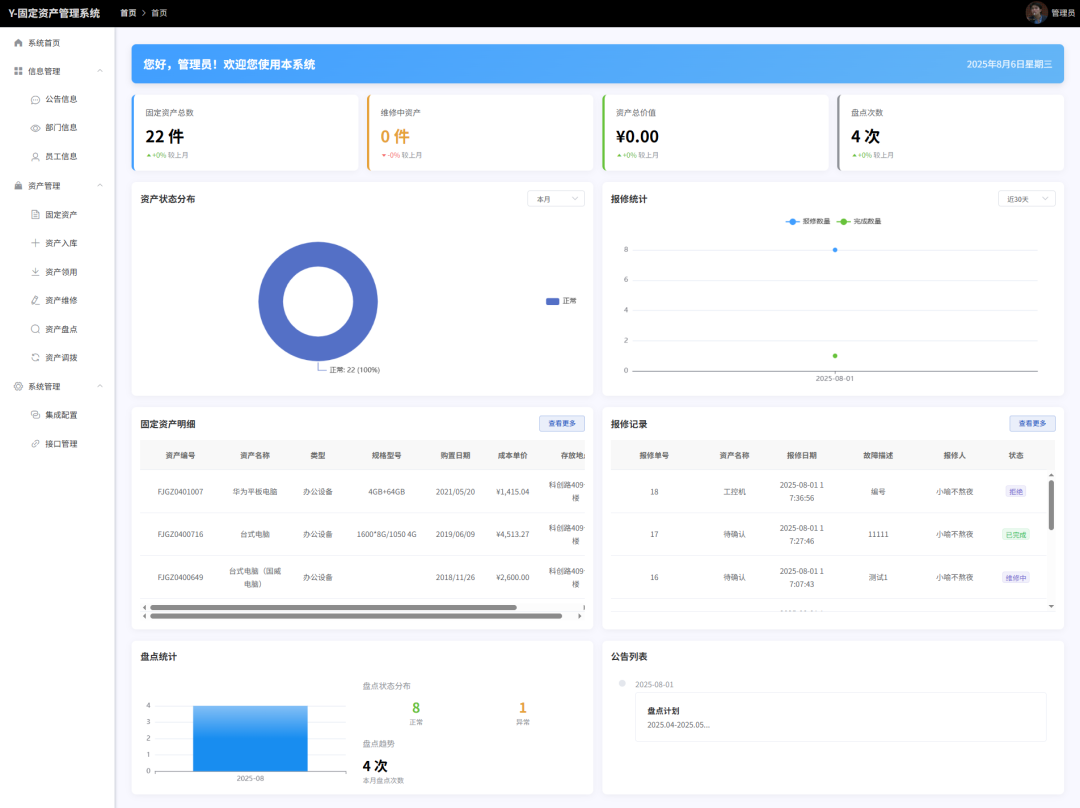Open the 近30天 range dropdown
The height and width of the screenshot is (808, 1080).
coord(1026,199)
